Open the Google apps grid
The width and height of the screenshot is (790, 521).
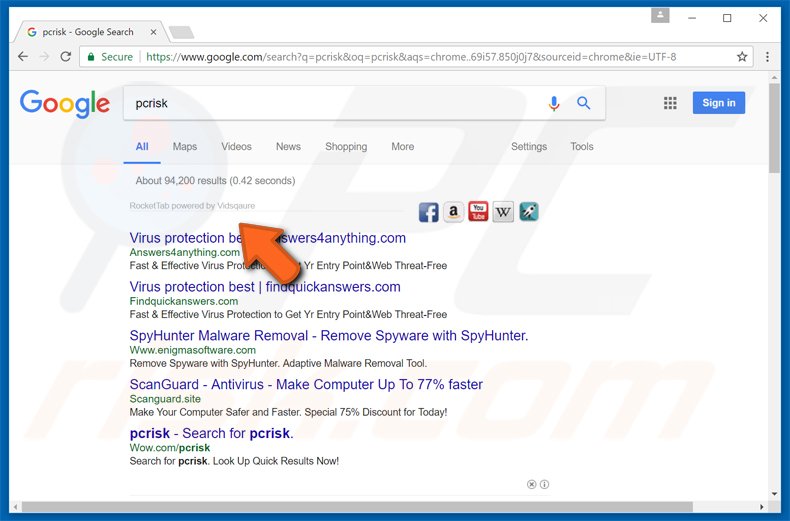(x=670, y=103)
